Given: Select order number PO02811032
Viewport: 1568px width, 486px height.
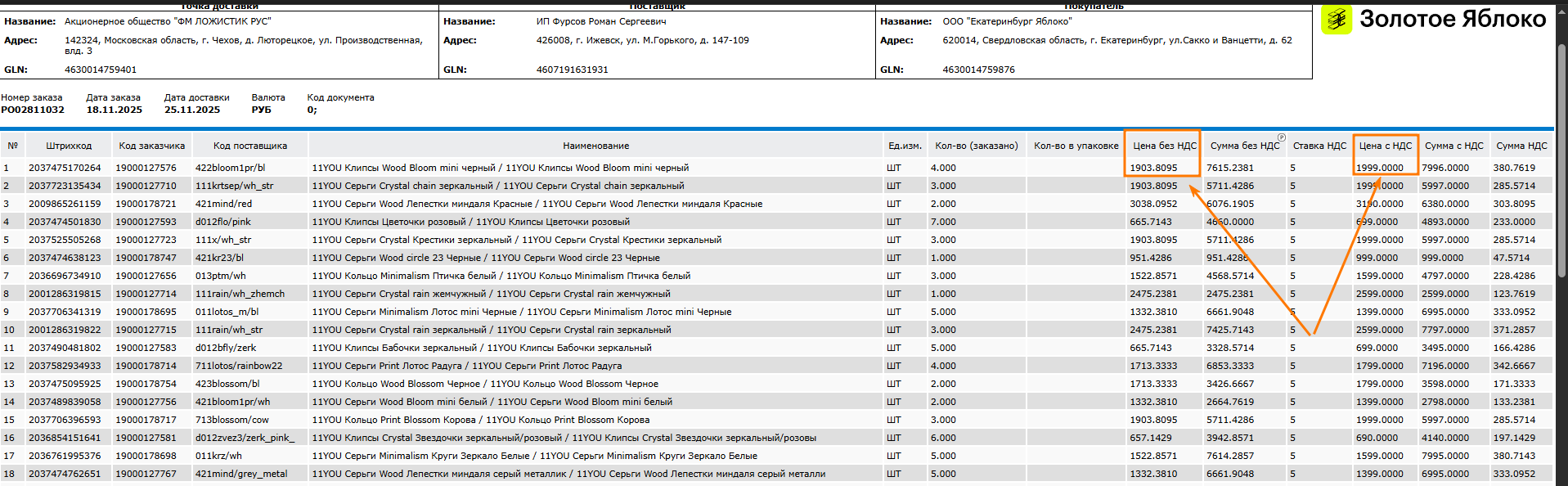Looking at the screenshot, I should point(33,110).
